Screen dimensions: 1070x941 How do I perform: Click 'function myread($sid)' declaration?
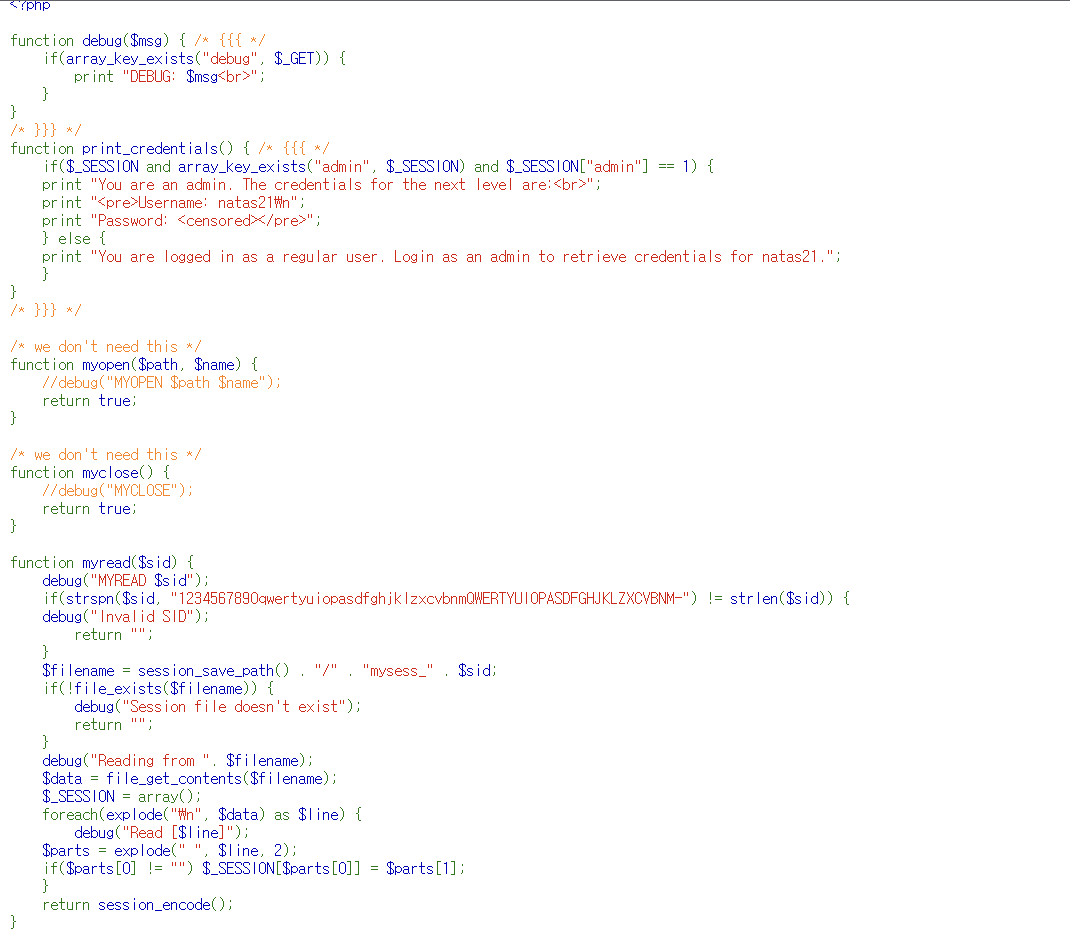pyautogui.click(x=102, y=562)
